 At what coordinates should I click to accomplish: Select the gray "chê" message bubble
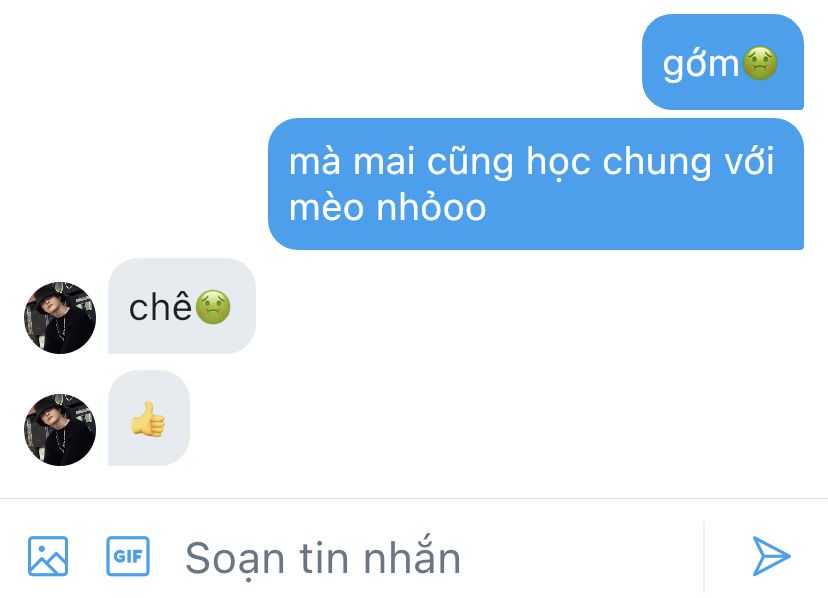click(x=182, y=306)
